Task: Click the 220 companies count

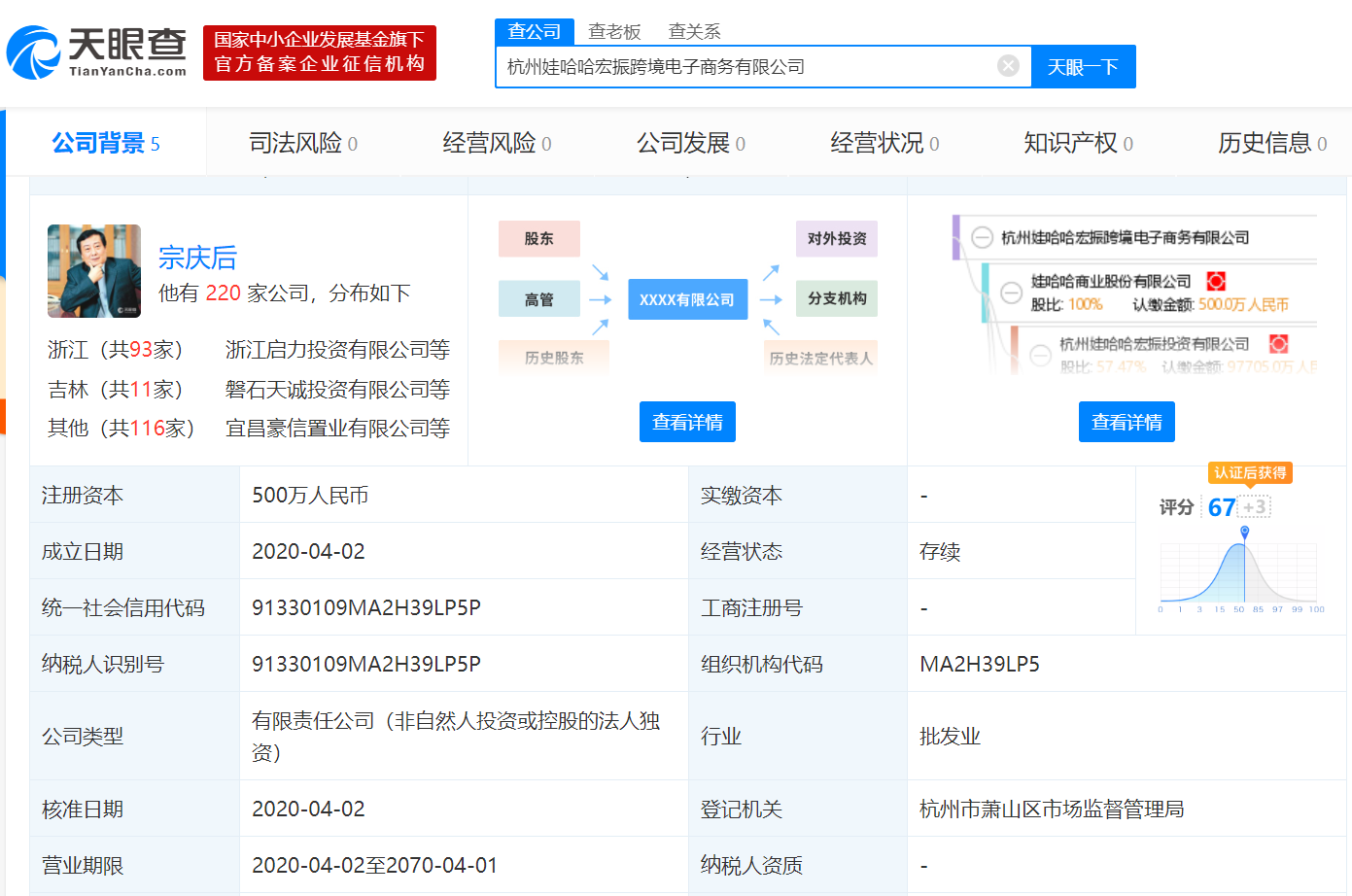Action: click(x=223, y=293)
